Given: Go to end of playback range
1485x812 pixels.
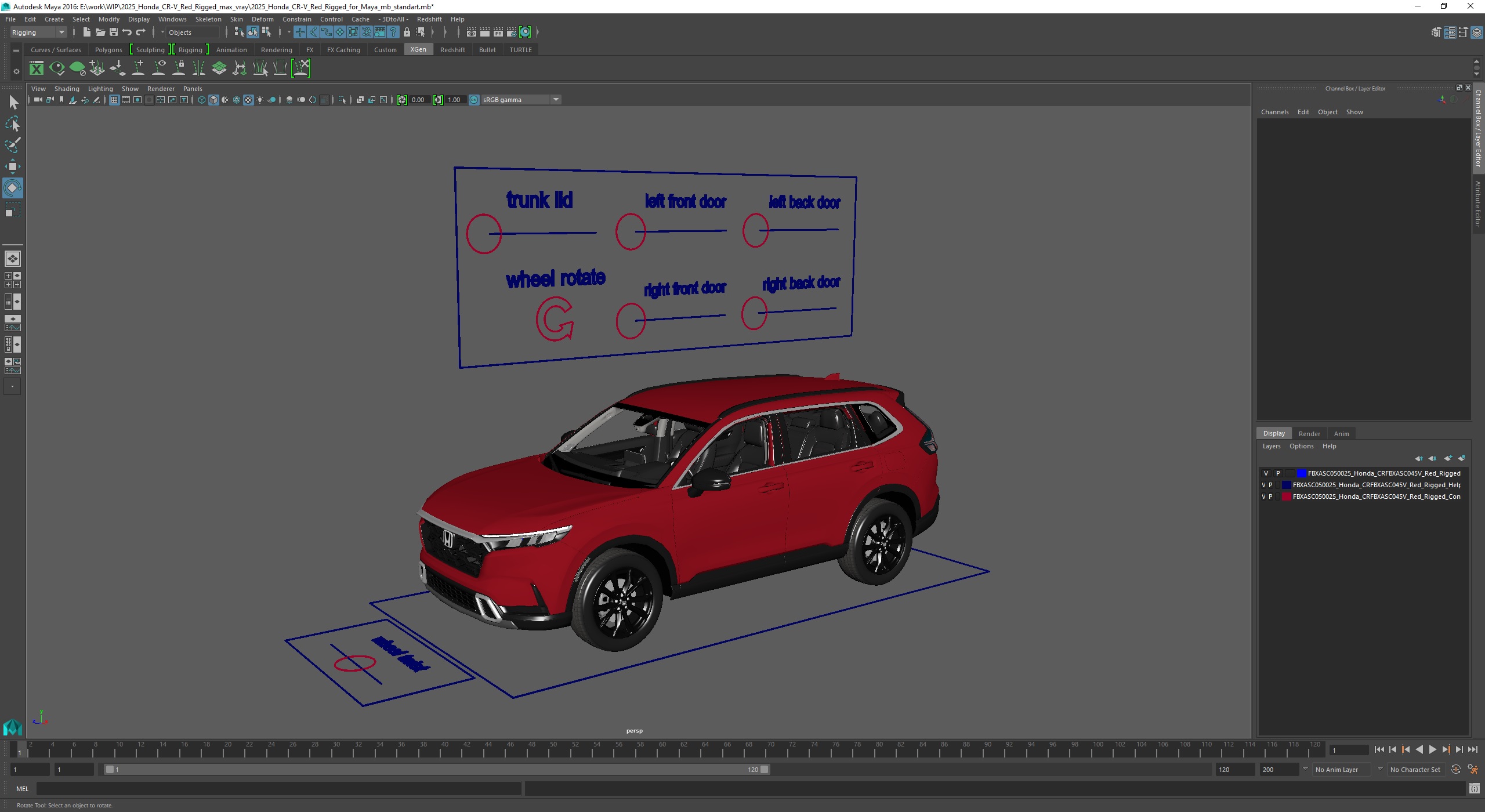Looking at the screenshot, I should click(x=1473, y=749).
